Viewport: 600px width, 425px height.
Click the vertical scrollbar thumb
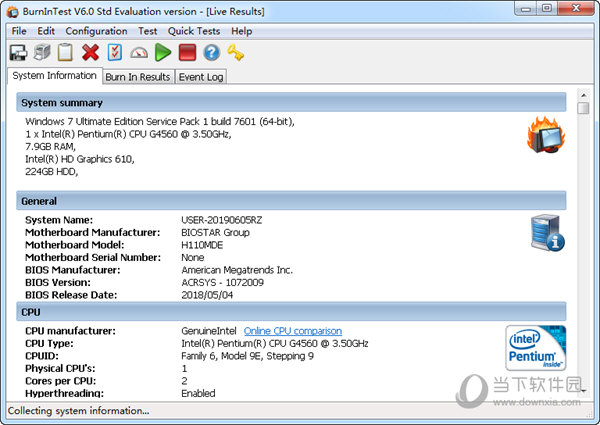(583, 108)
